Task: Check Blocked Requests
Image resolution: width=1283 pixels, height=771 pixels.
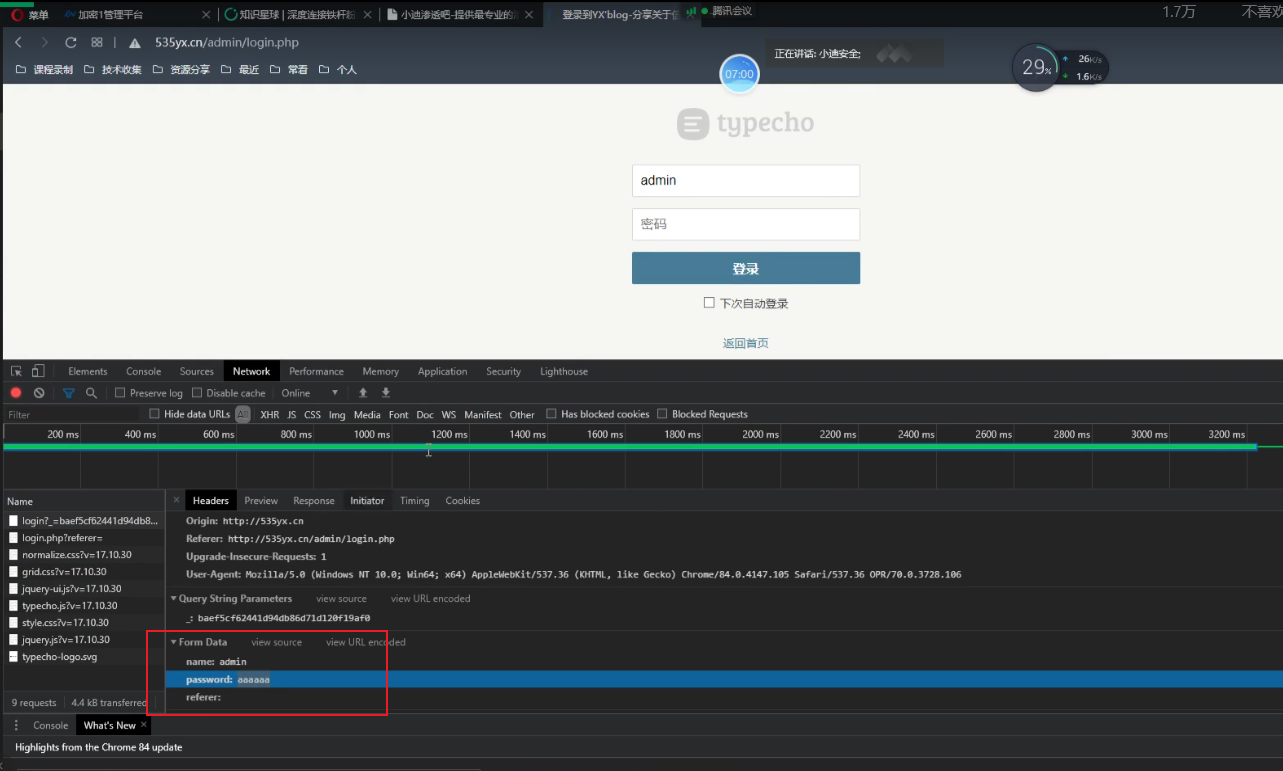Action: point(662,414)
